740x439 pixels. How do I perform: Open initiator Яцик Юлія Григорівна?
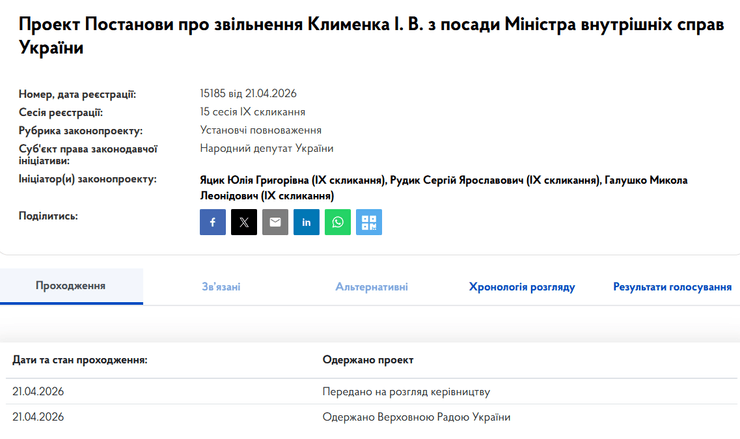point(292,180)
